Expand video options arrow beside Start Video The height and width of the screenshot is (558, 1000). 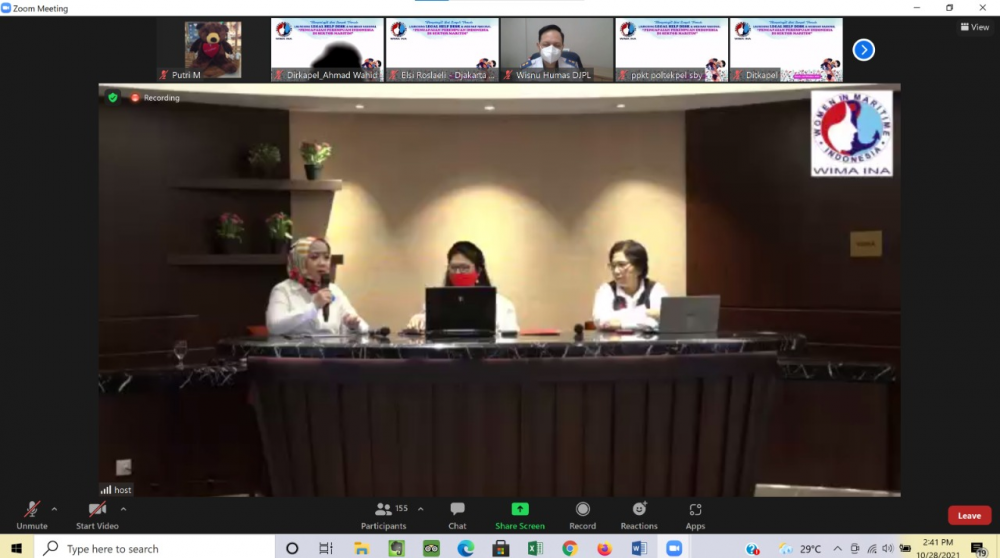[123, 509]
